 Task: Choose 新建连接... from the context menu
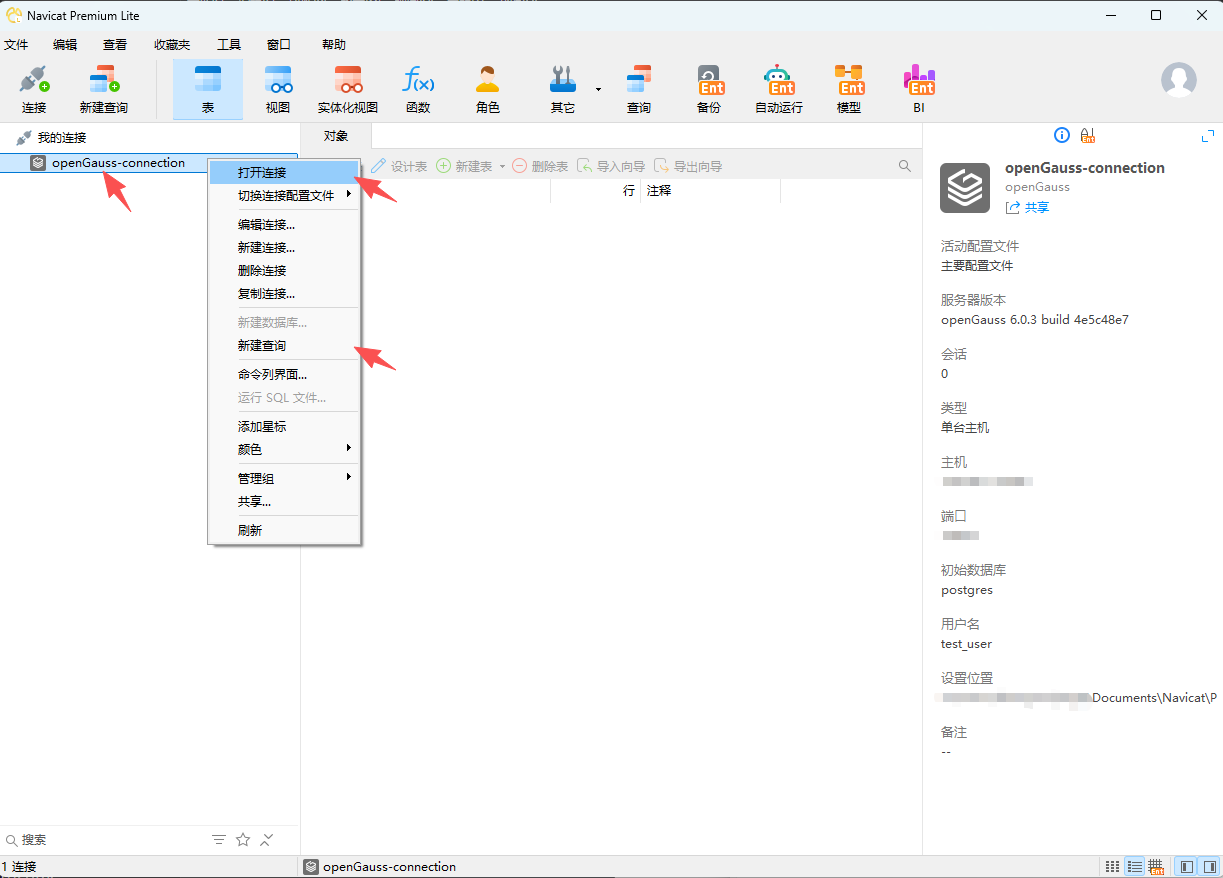click(x=284, y=248)
